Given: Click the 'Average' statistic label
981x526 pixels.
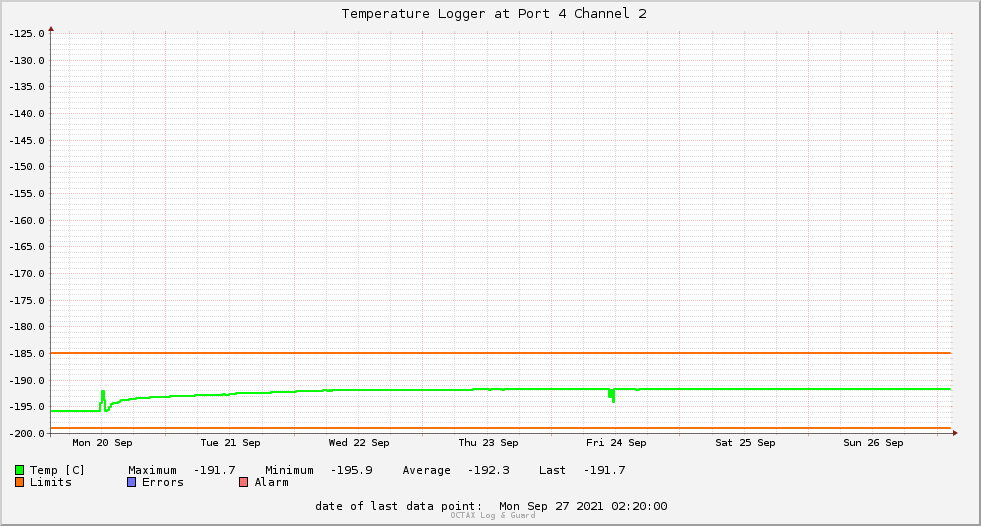Looking at the screenshot, I should [426, 470].
